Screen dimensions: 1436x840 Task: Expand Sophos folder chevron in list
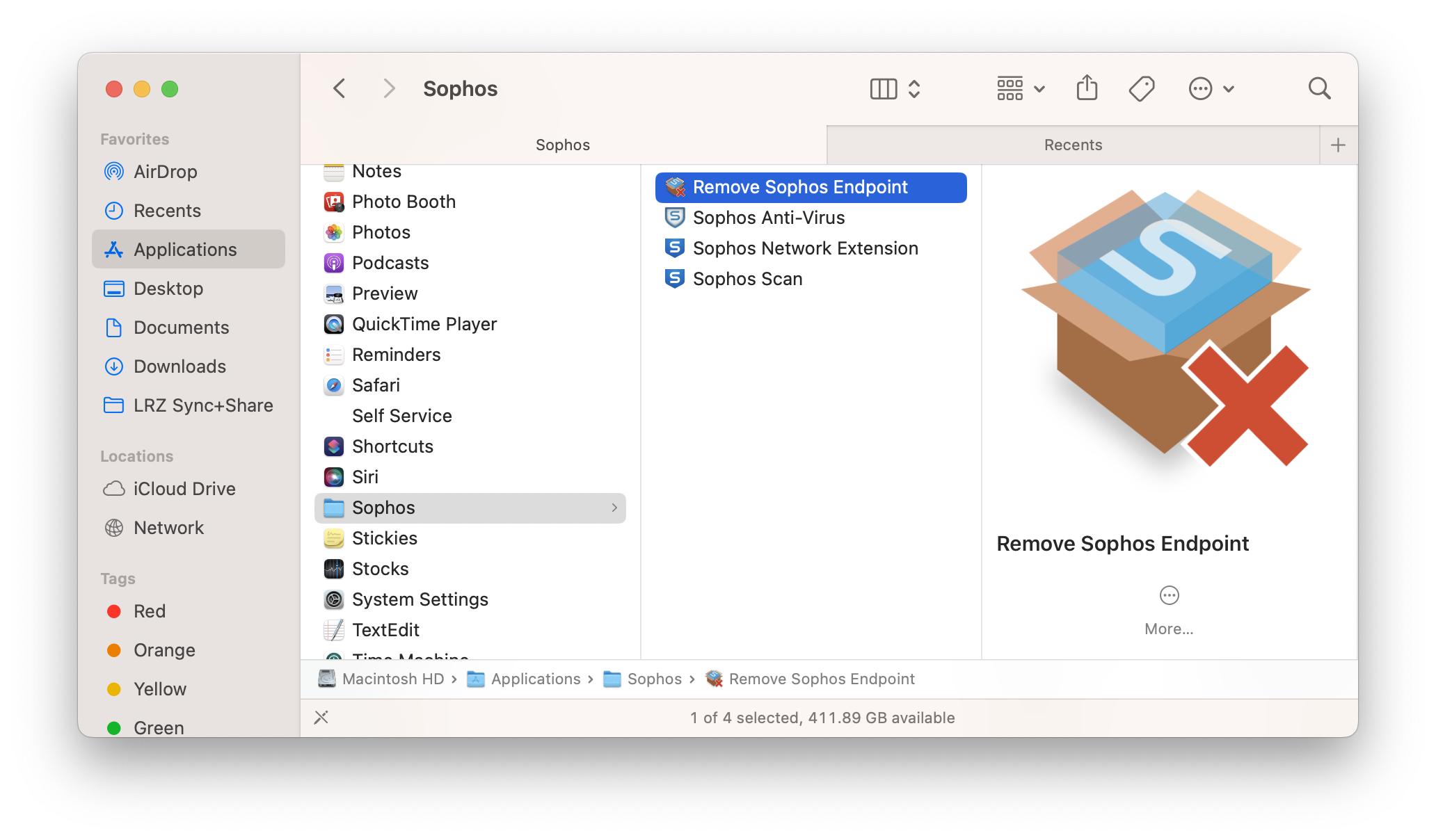(614, 508)
